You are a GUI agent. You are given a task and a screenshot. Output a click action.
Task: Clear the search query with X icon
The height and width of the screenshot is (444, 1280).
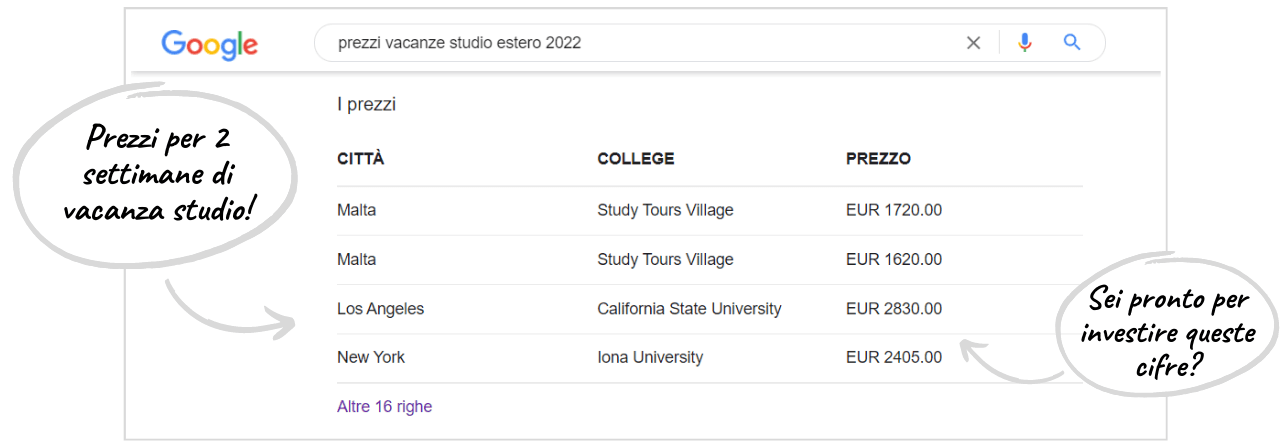973,43
